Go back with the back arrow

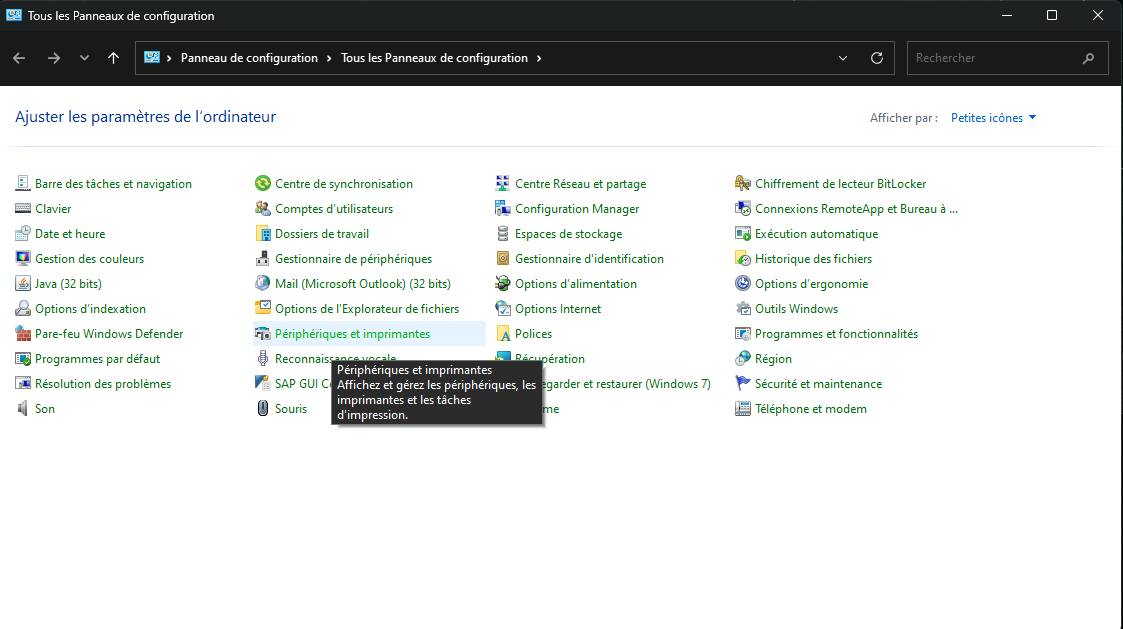[19, 58]
